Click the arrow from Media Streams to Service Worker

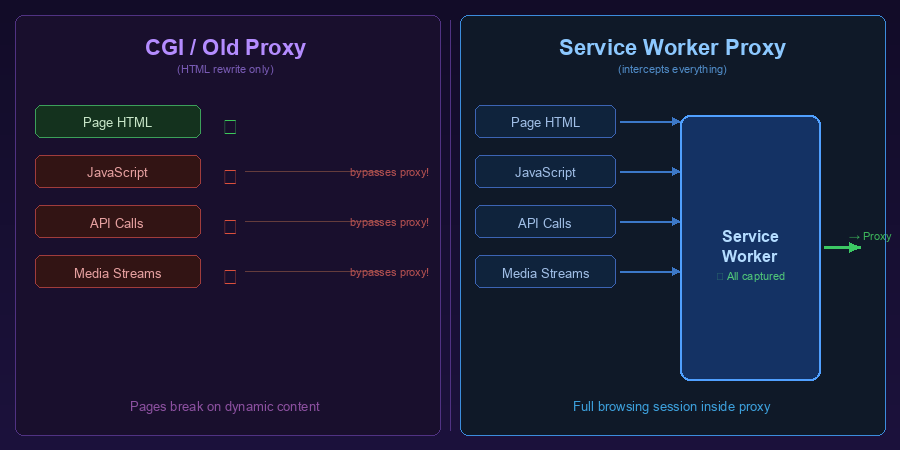point(649,272)
